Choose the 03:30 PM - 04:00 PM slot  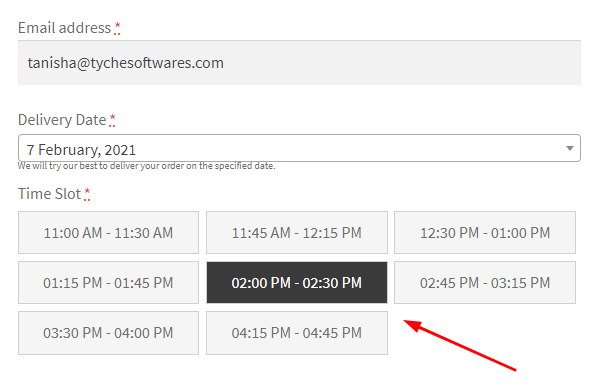coord(108,333)
